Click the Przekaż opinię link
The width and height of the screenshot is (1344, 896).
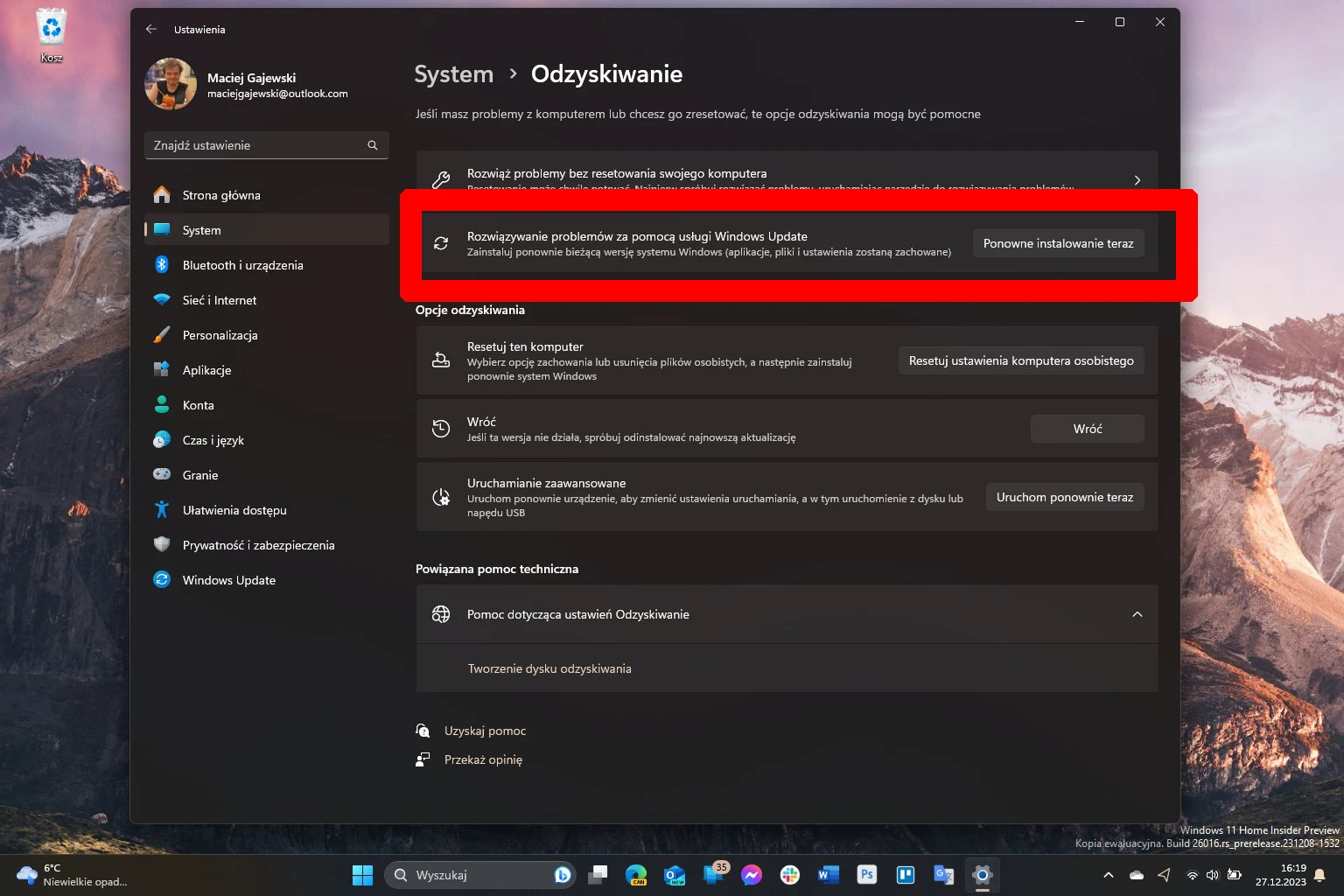[x=483, y=759]
